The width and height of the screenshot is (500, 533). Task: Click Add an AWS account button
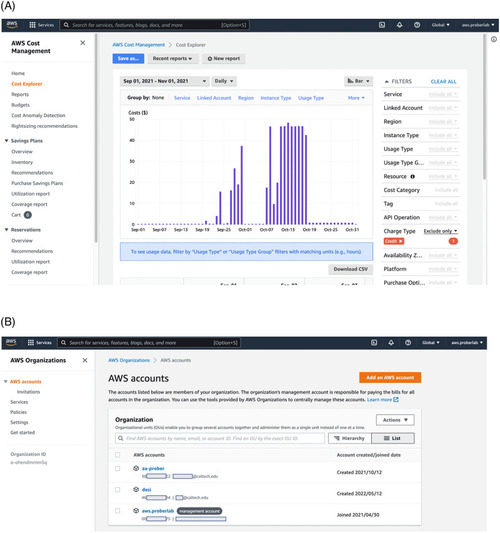click(390, 377)
